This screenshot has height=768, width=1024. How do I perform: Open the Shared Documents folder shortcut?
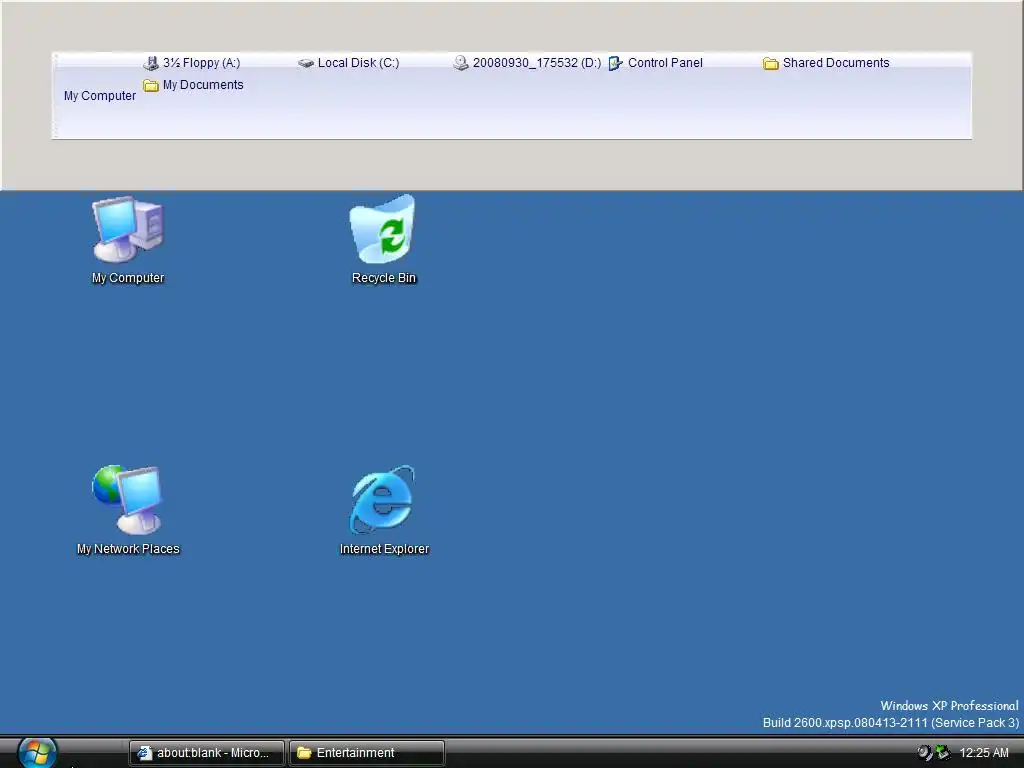coord(826,63)
